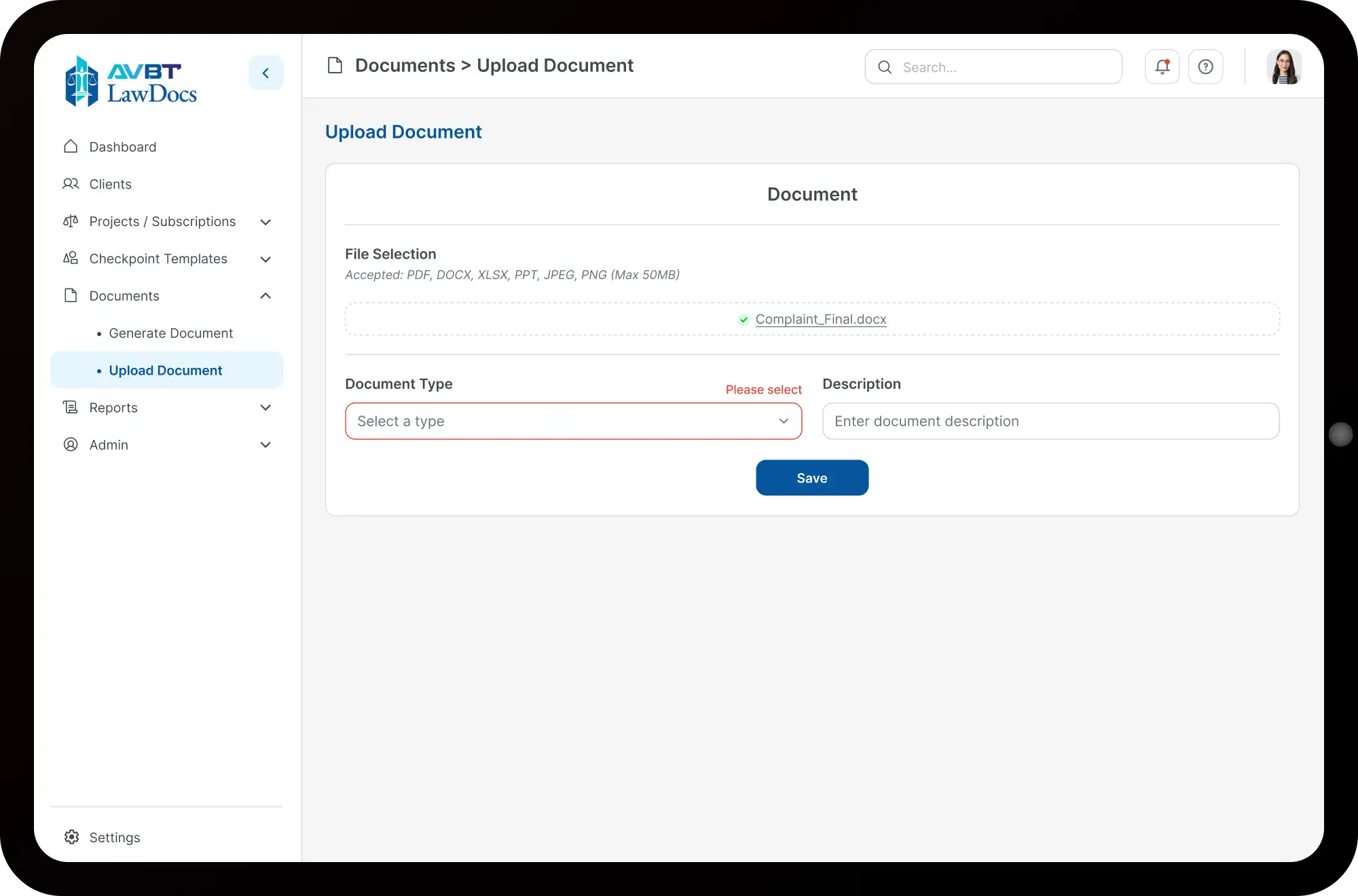Open the user profile avatar
1358x896 pixels.
tap(1283, 67)
